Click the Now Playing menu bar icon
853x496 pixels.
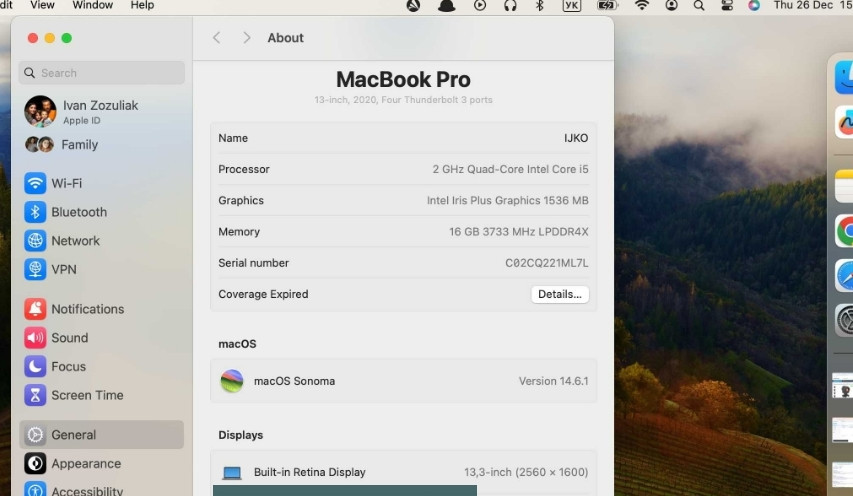pos(480,5)
